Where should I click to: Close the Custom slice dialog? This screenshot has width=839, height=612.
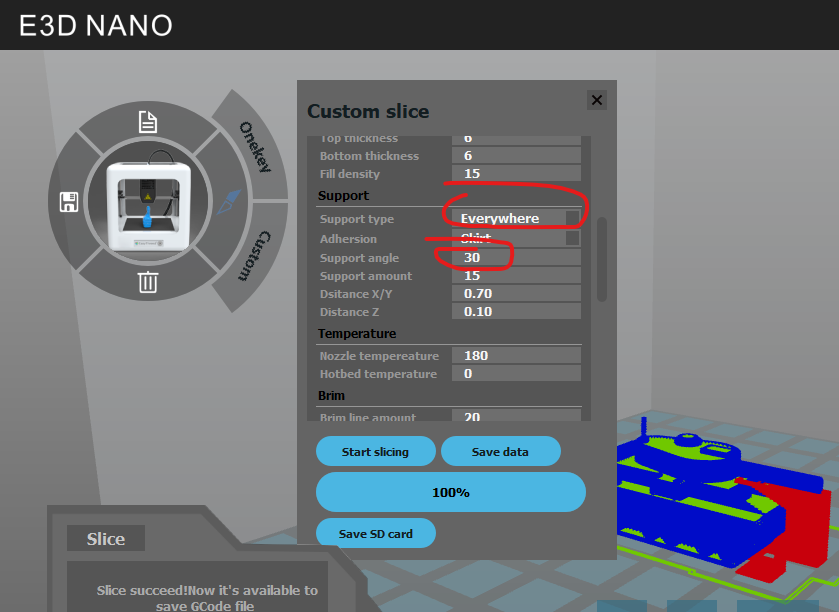[597, 100]
